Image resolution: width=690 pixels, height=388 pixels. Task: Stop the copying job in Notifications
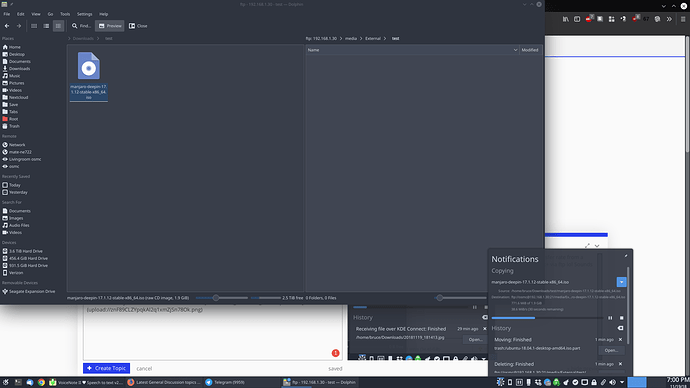[621, 318]
